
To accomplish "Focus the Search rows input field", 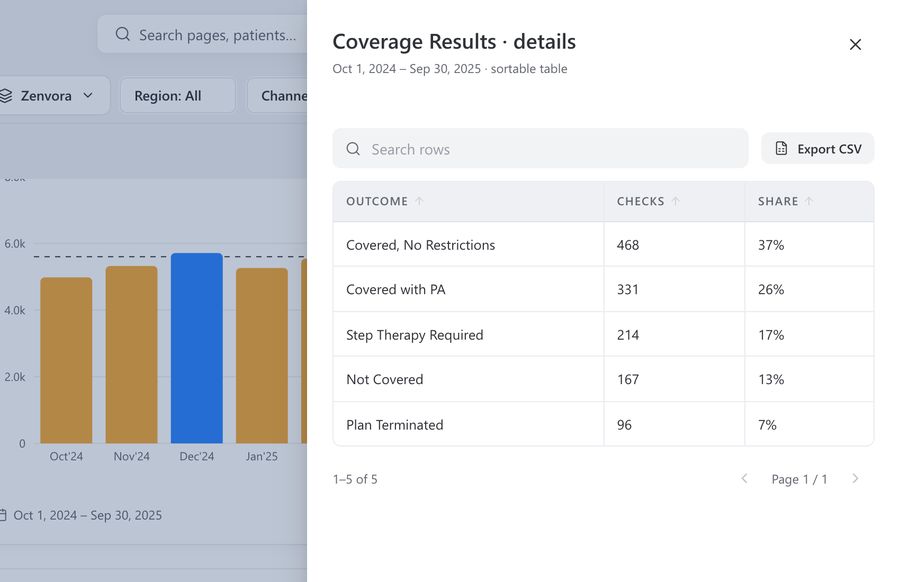I will [x=540, y=149].
